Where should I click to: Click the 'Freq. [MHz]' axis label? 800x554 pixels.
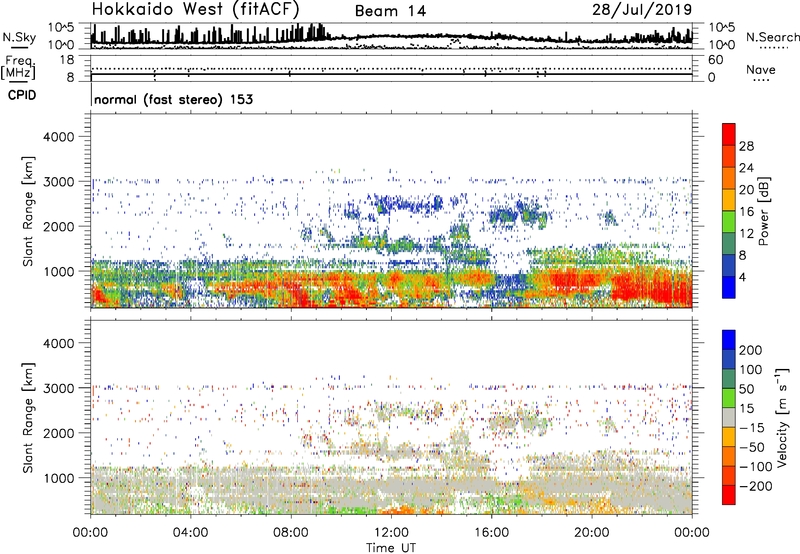(x=18, y=67)
